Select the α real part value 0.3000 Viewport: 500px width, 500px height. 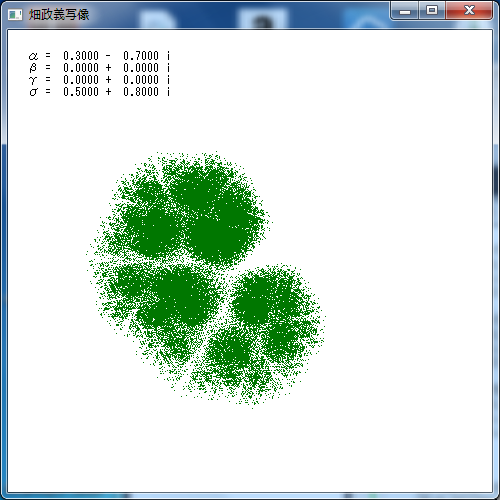point(81,56)
